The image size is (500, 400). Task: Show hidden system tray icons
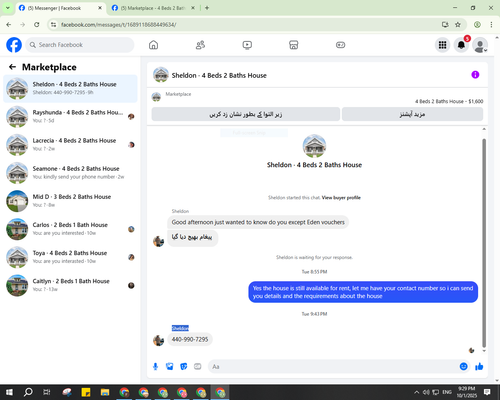pyautogui.click(x=416, y=392)
